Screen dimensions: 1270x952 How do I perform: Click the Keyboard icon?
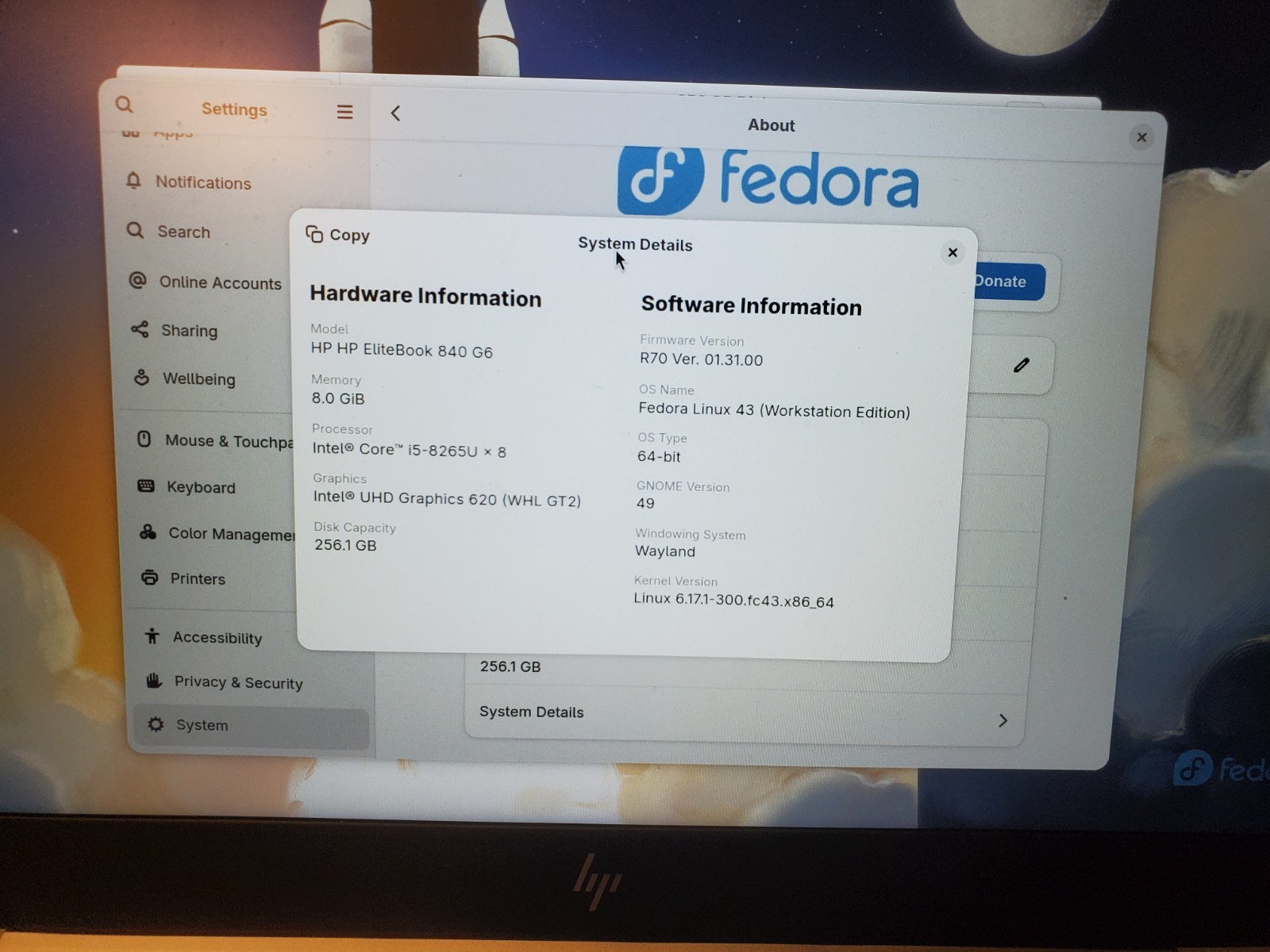146,486
